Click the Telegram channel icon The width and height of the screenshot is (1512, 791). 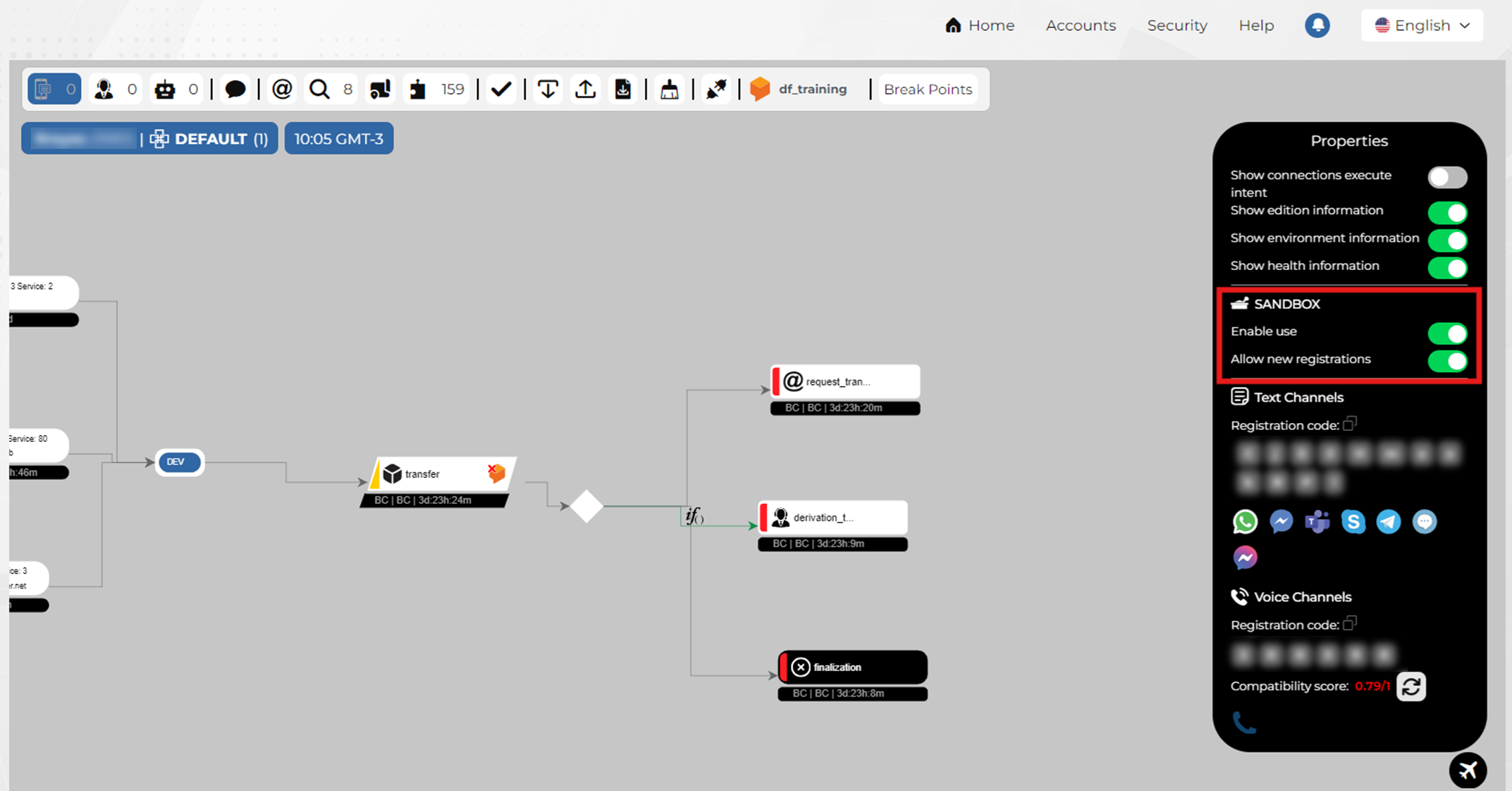[x=1389, y=522]
